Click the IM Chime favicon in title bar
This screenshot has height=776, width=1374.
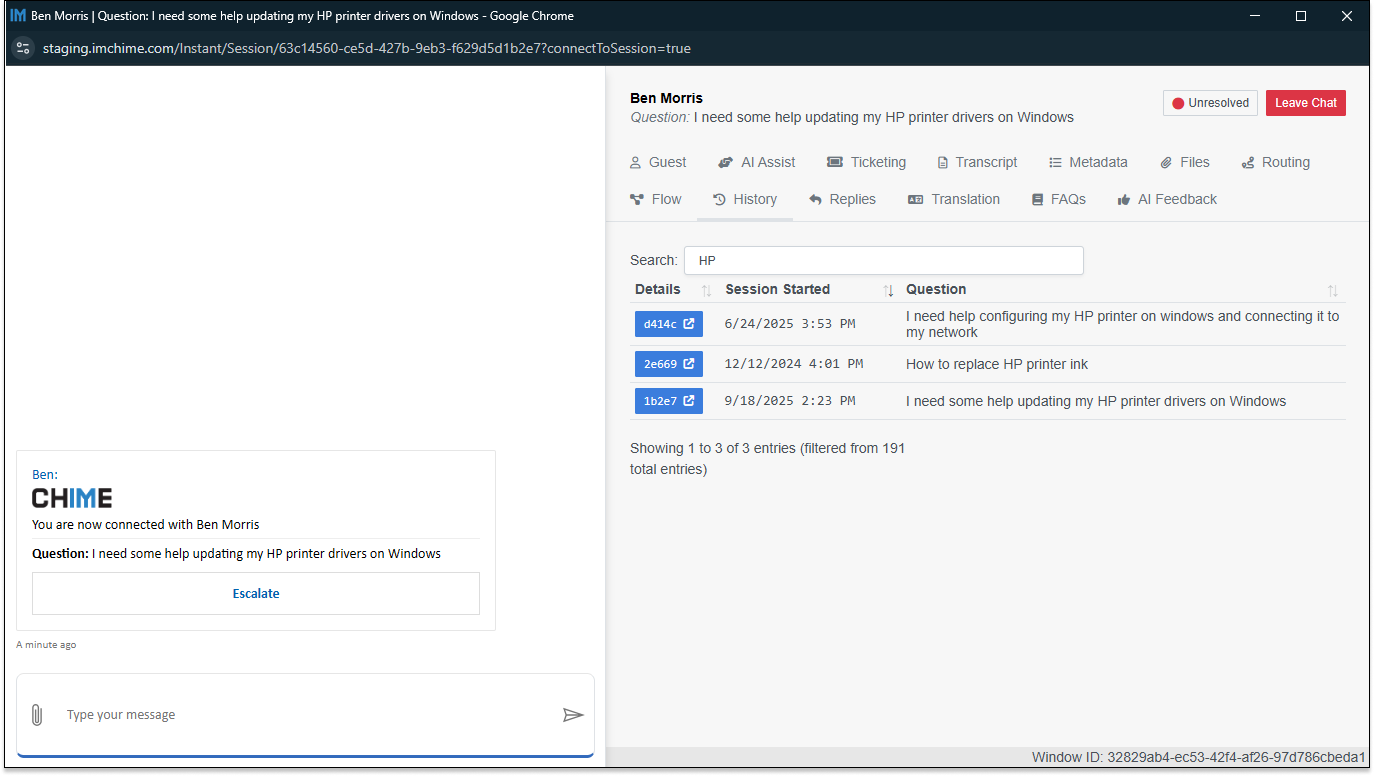pyautogui.click(x=17, y=16)
